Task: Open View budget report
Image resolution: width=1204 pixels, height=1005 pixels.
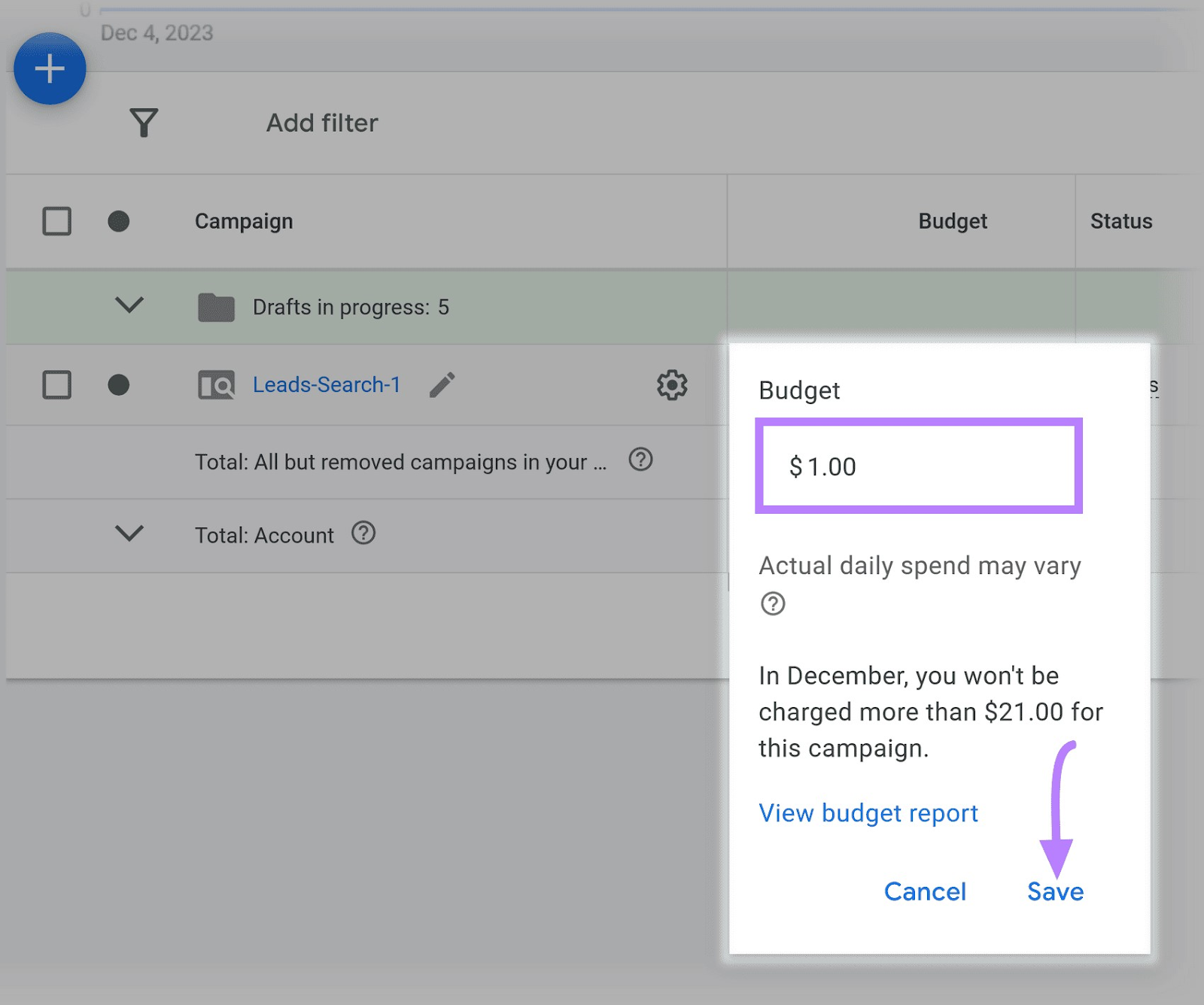Action: point(868,812)
